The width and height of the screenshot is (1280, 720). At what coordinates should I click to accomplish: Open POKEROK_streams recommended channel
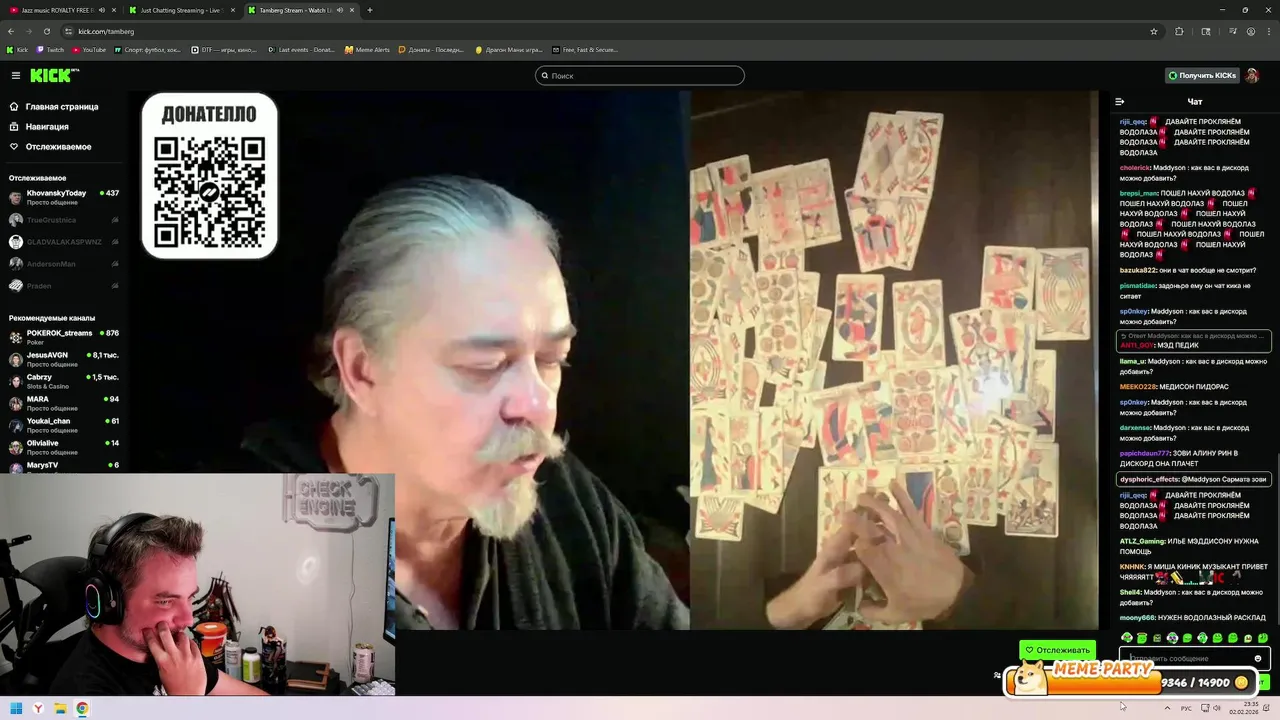pos(64,337)
